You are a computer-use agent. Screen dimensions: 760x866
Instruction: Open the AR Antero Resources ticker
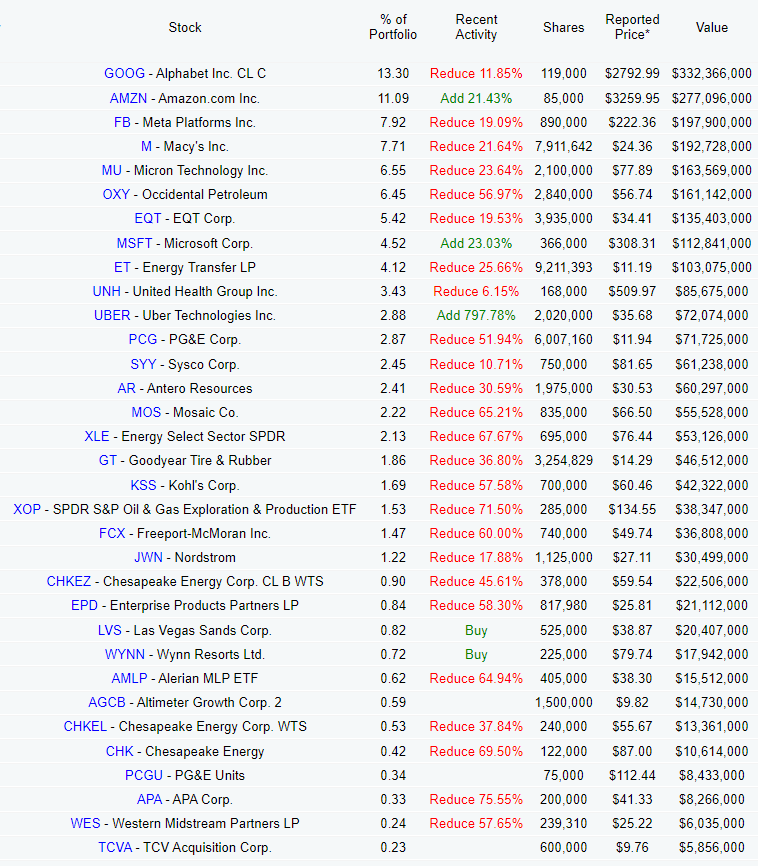[x=126, y=388]
